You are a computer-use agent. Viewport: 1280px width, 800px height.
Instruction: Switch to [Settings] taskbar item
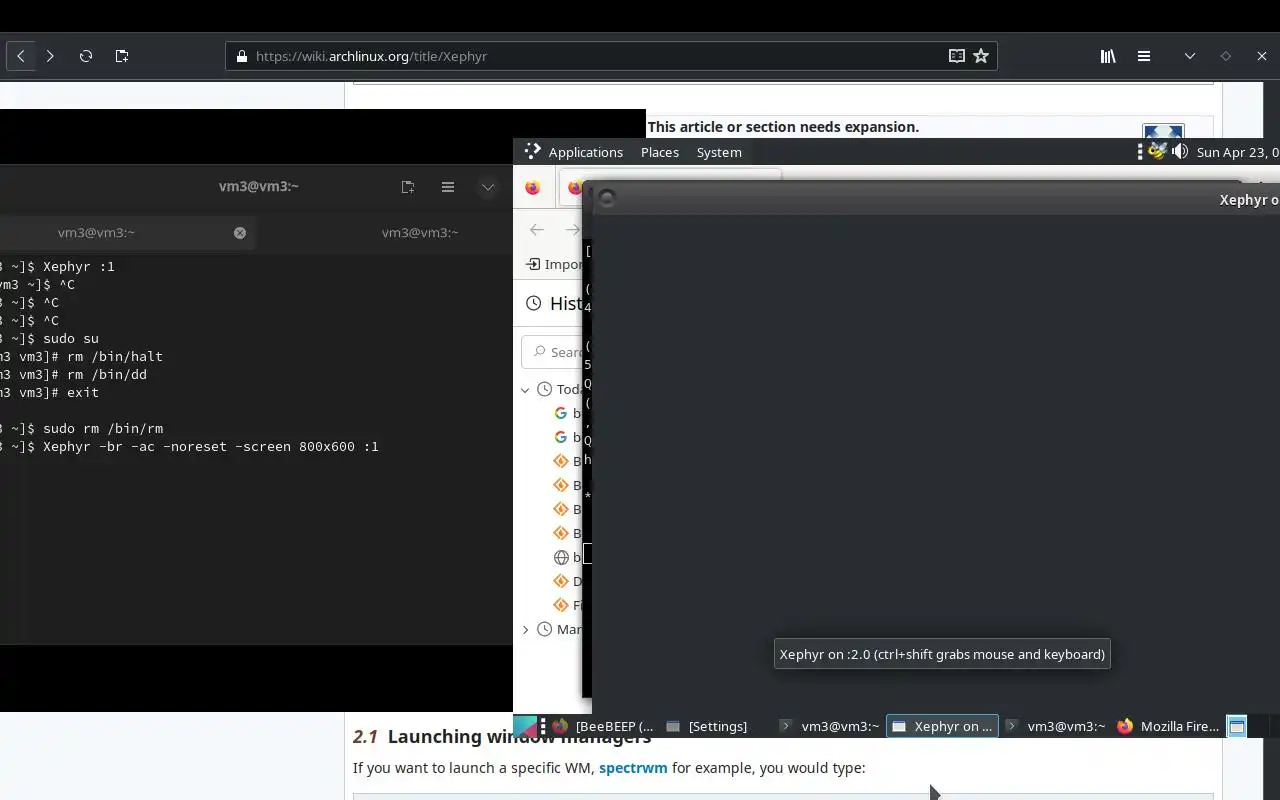[707, 726]
